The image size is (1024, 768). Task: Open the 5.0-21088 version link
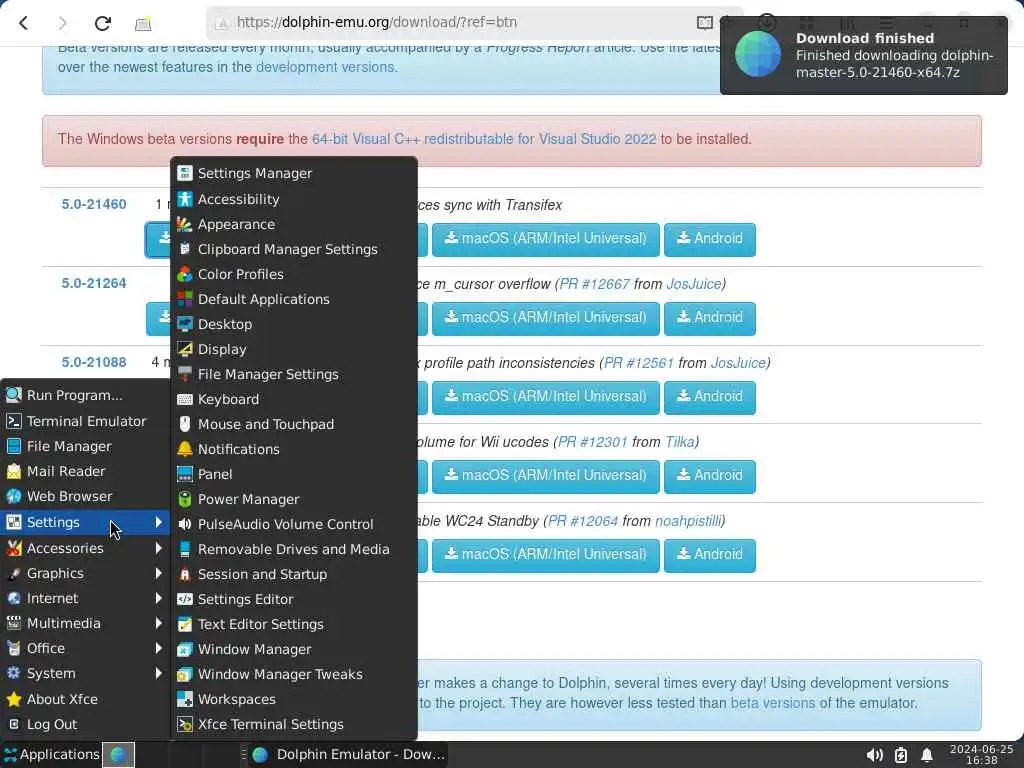click(94, 362)
